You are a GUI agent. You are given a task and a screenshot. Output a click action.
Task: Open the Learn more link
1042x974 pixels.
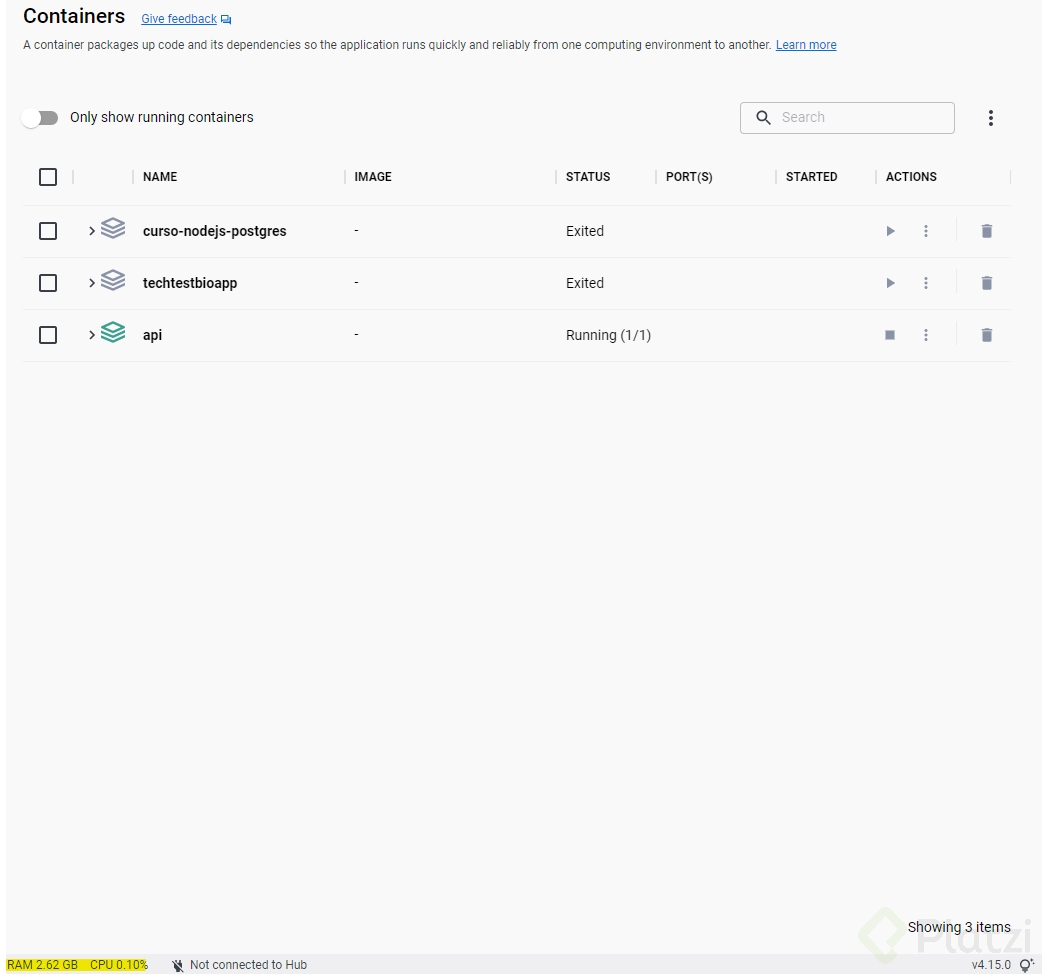tap(806, 45)
